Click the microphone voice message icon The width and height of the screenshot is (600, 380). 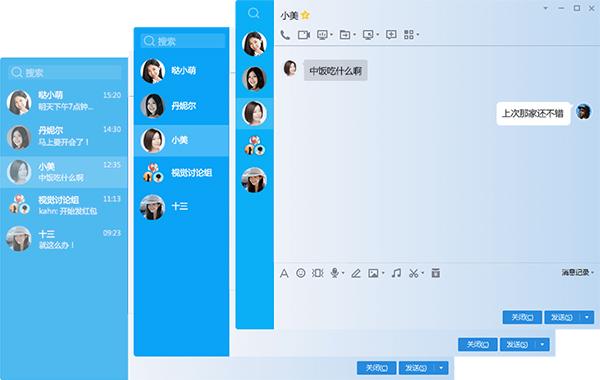click(335, 273)
